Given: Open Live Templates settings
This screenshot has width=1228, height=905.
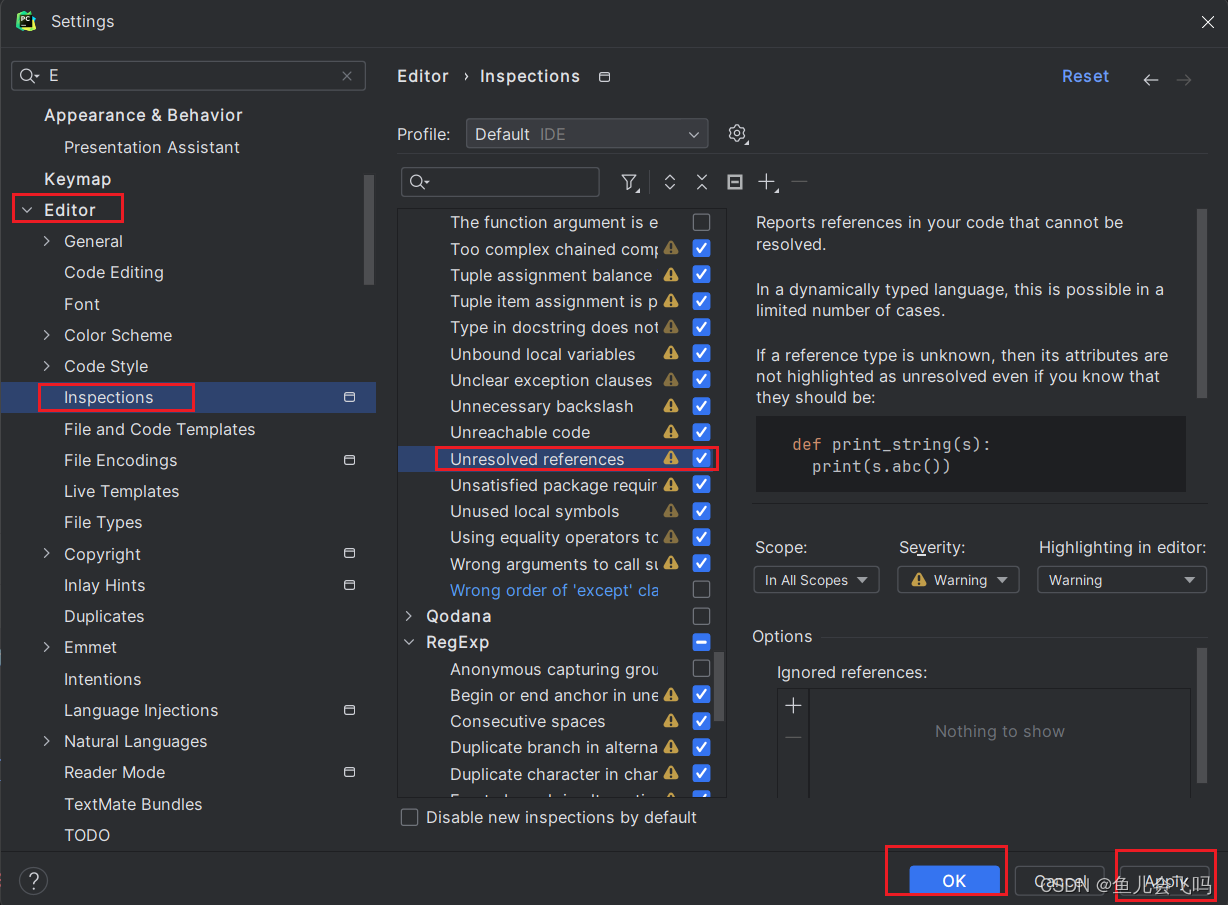Looking at the screenshot, I should coord(121,491).
